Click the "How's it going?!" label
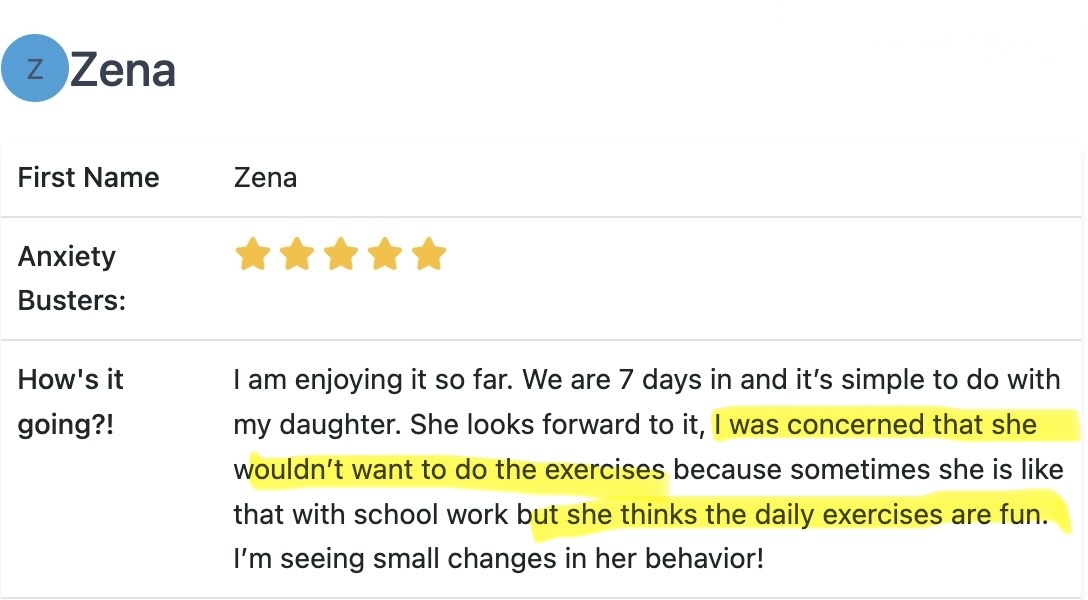1088x600 pixels. click(70, 402)
